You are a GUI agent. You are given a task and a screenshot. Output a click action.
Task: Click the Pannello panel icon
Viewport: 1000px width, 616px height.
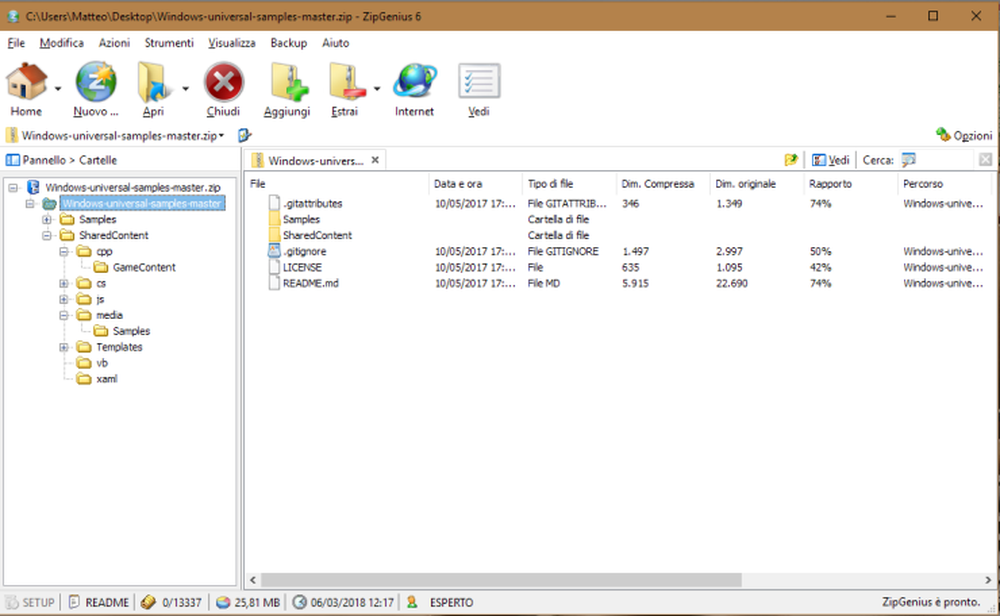pyautogui.click(x=12, y=160)
